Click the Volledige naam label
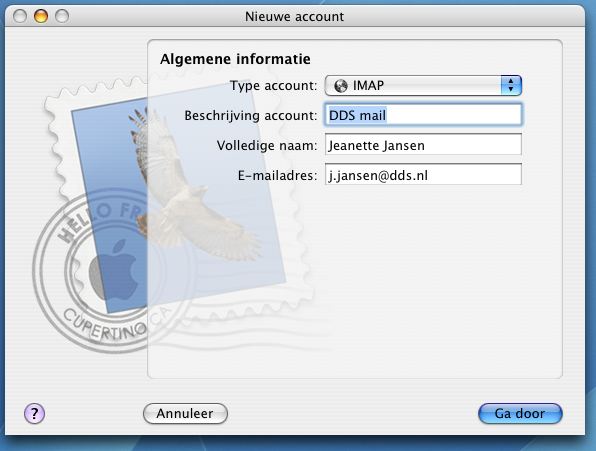 (x=267, y=146)
